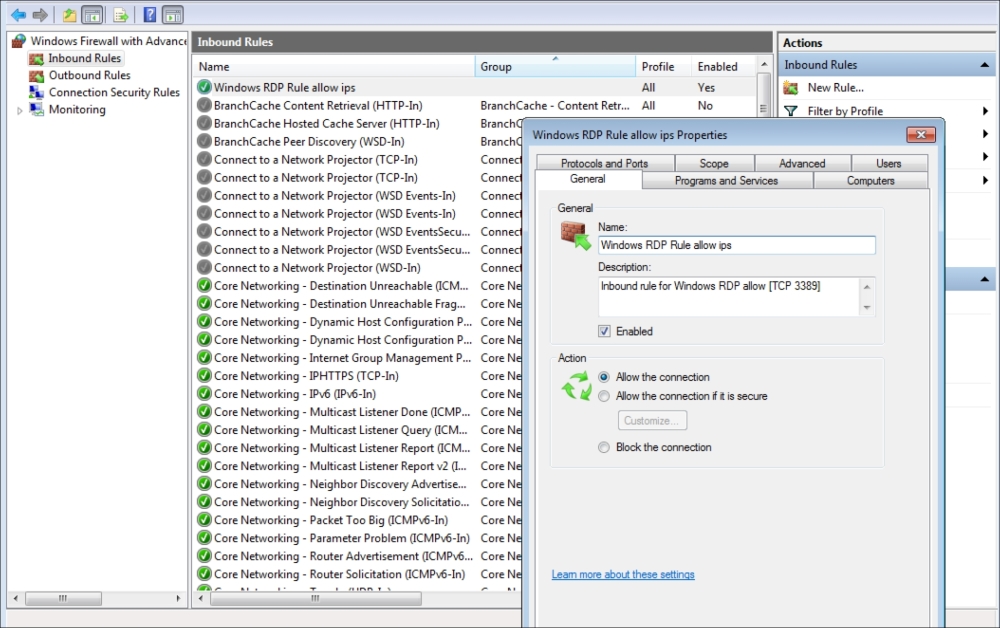Collapse the Inbound Rules actions section

point(985,65)
